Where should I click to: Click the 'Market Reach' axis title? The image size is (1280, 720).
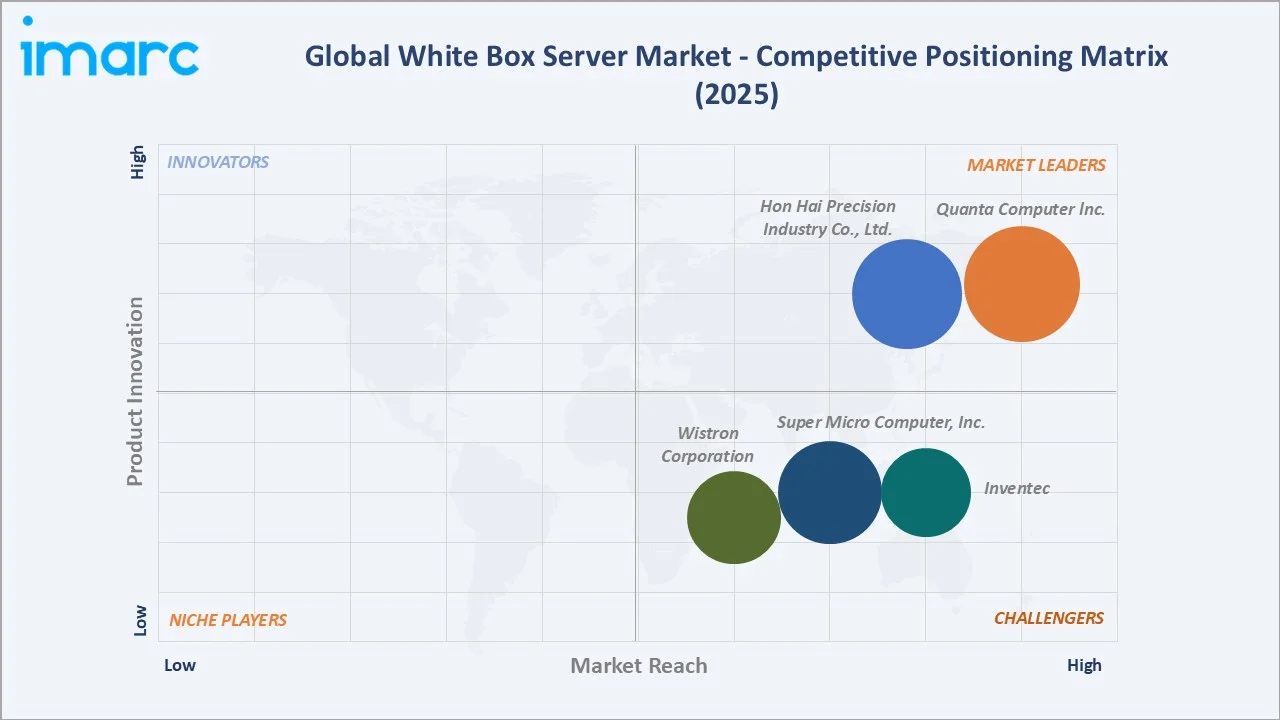click(639, 666)
